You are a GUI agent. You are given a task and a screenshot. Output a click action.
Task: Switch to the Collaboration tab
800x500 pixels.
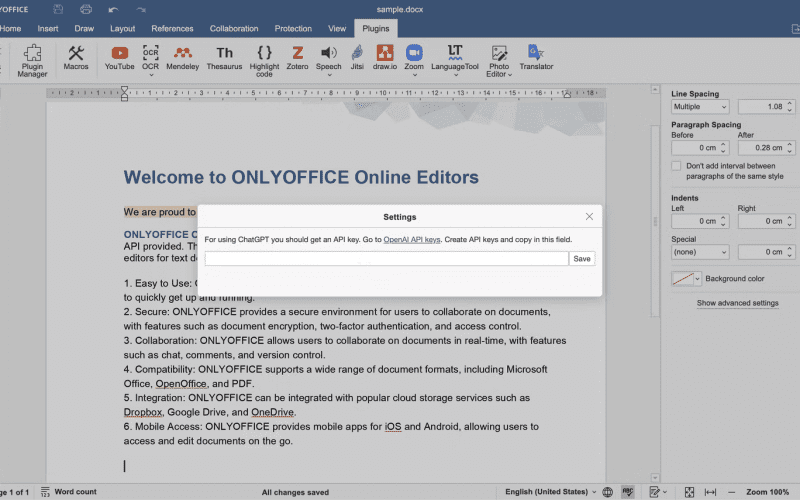pyautogui.click(x=234, y=29)
